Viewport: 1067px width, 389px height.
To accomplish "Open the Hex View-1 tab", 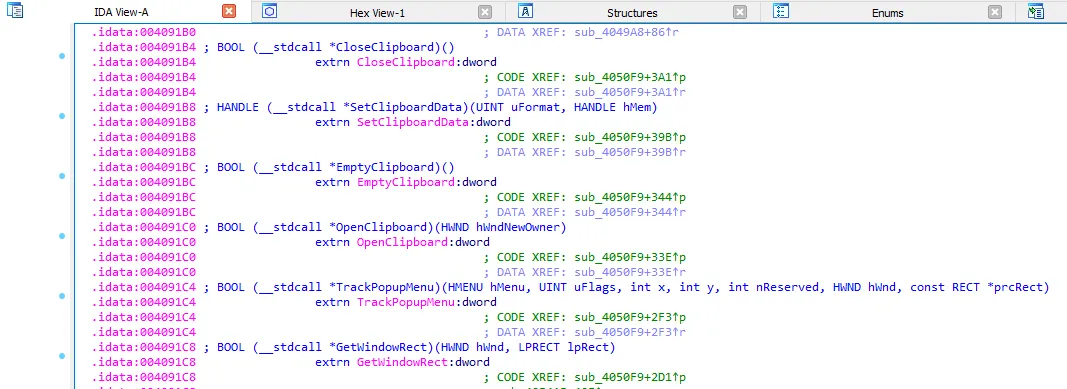I will pos(377,13).
